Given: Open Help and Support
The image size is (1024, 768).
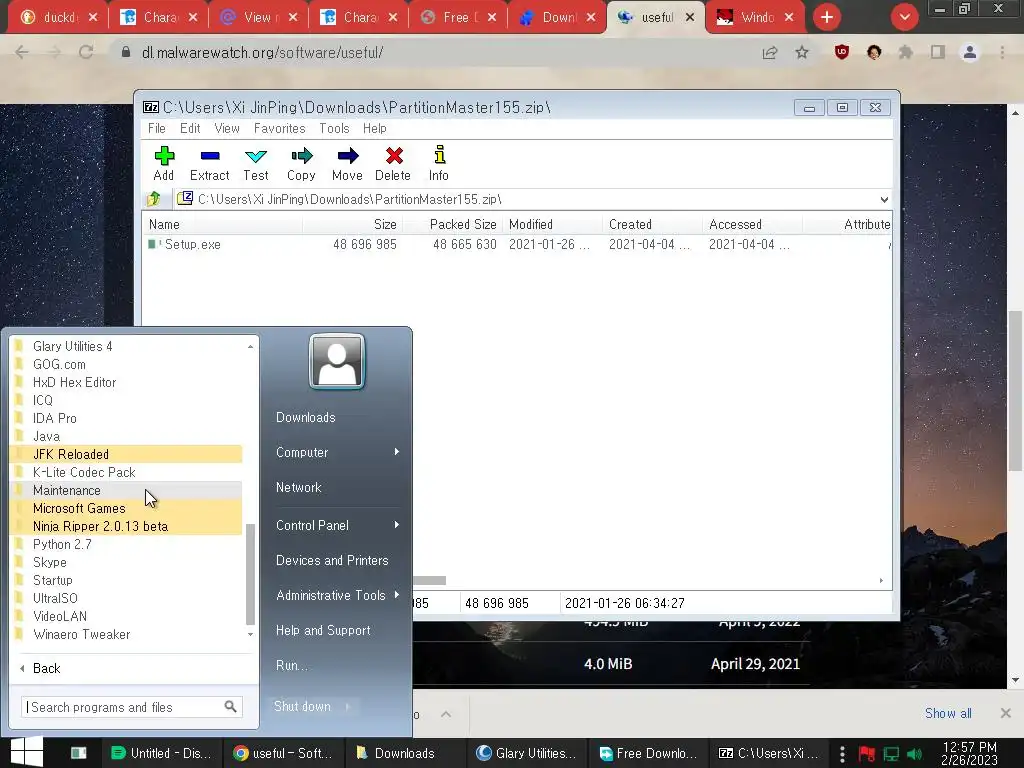Looking at the screenshot, I should 323,630.
